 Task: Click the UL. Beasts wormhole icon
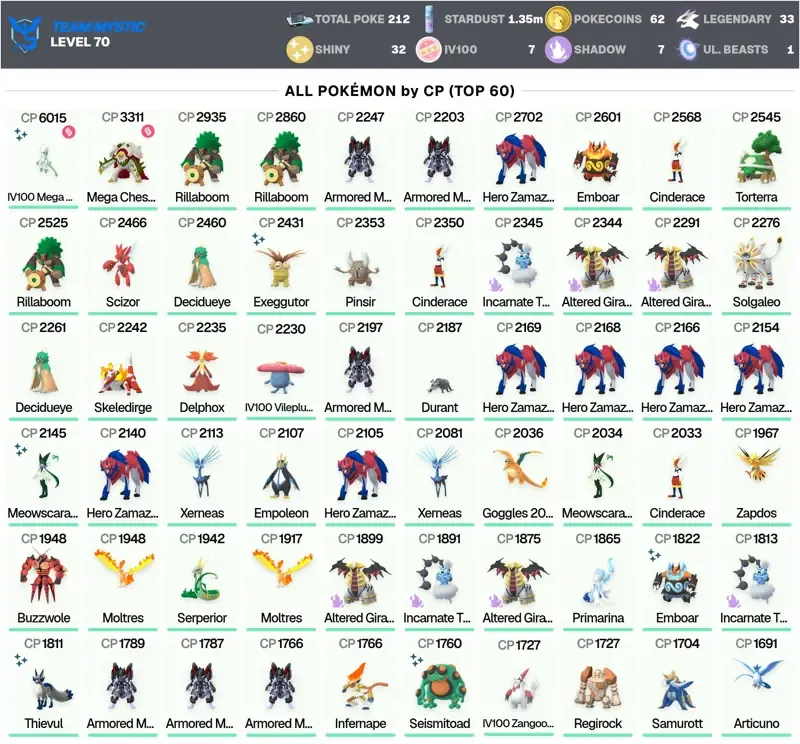pyautogui.click(x=687, y=49)
